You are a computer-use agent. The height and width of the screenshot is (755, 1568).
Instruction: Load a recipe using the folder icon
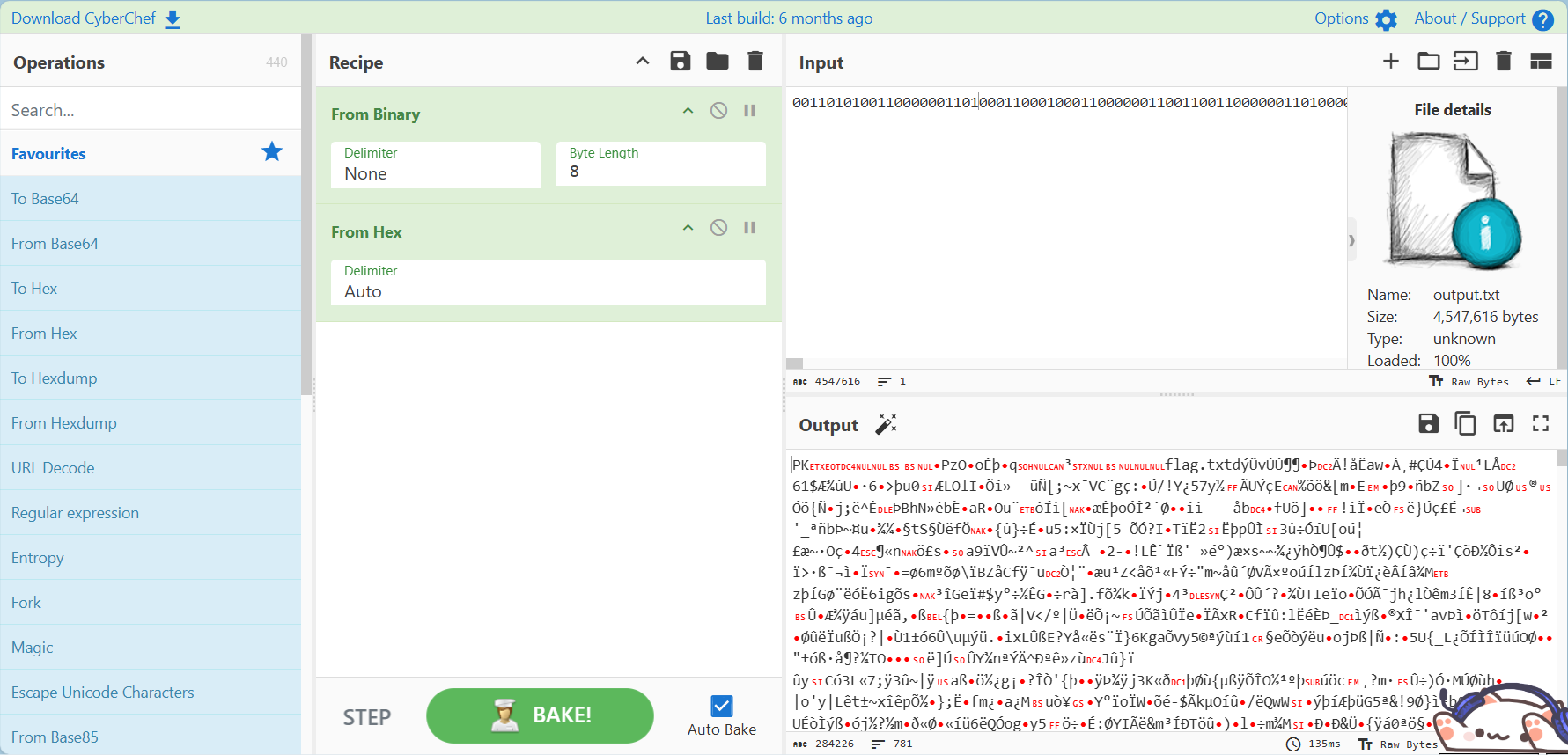tap(718, 61)
